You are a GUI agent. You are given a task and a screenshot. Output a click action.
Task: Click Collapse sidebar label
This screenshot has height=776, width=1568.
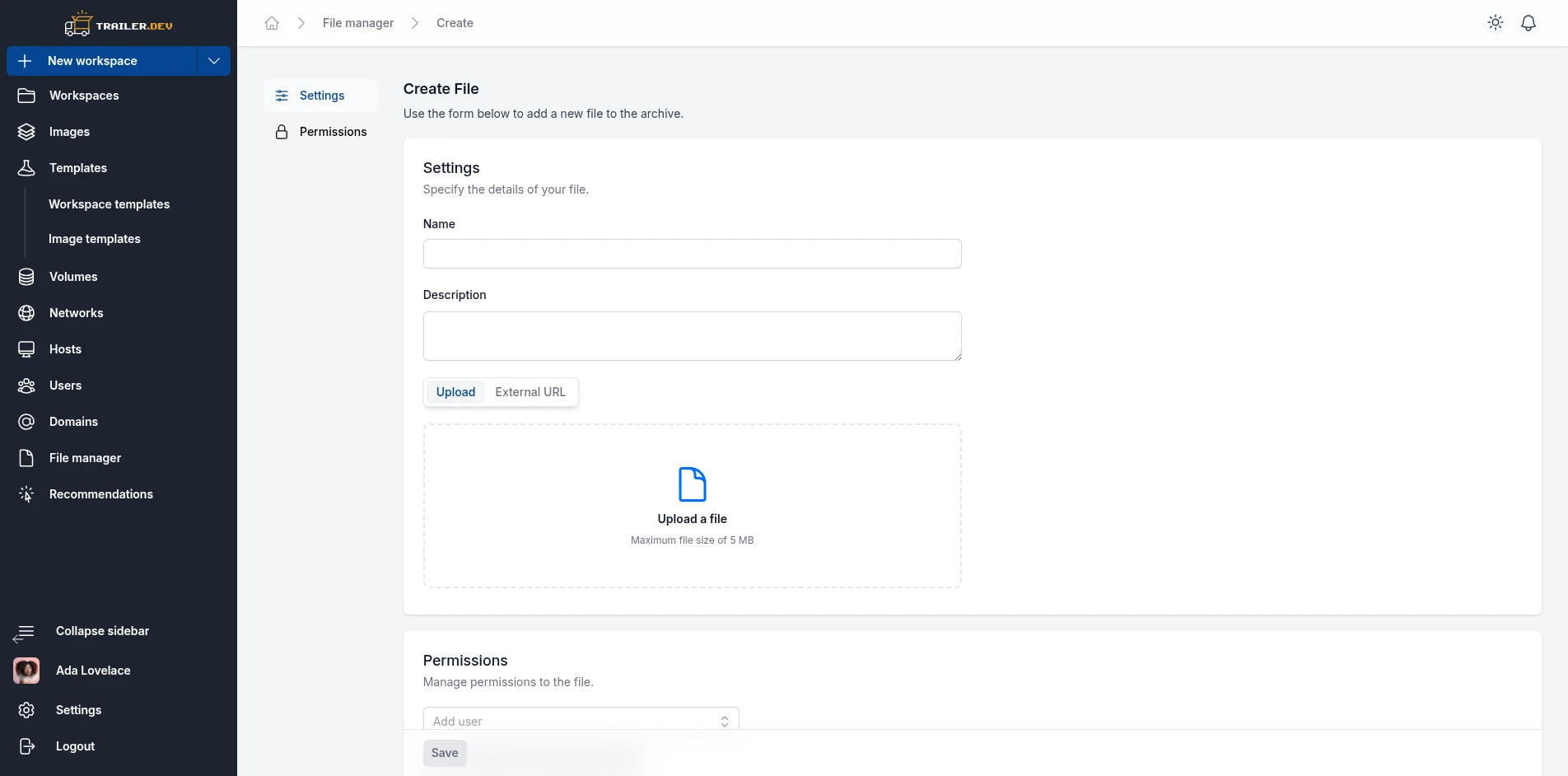(x=102, y=631)
